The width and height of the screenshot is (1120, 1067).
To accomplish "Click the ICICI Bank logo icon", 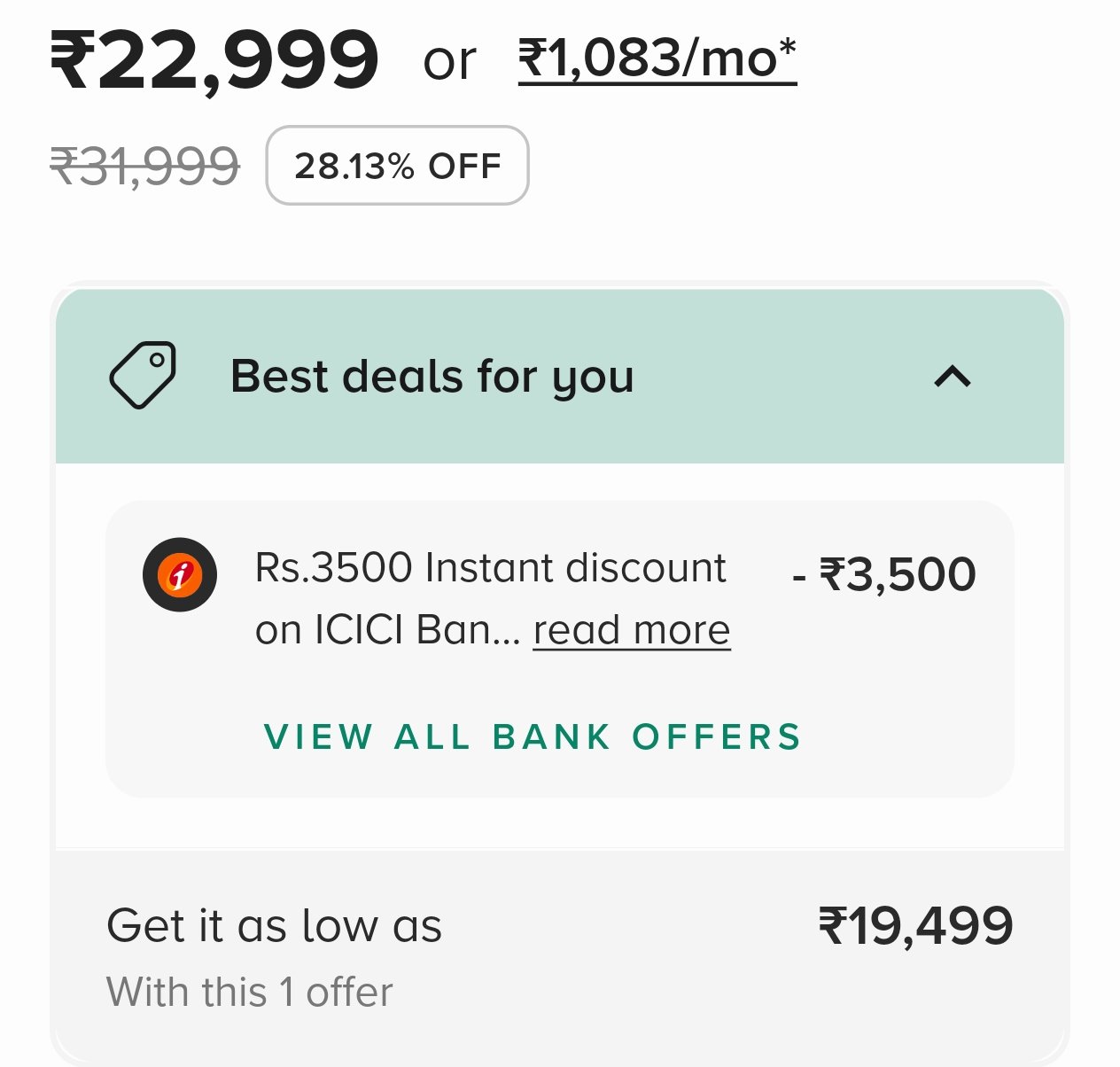I will coord(180,574).
